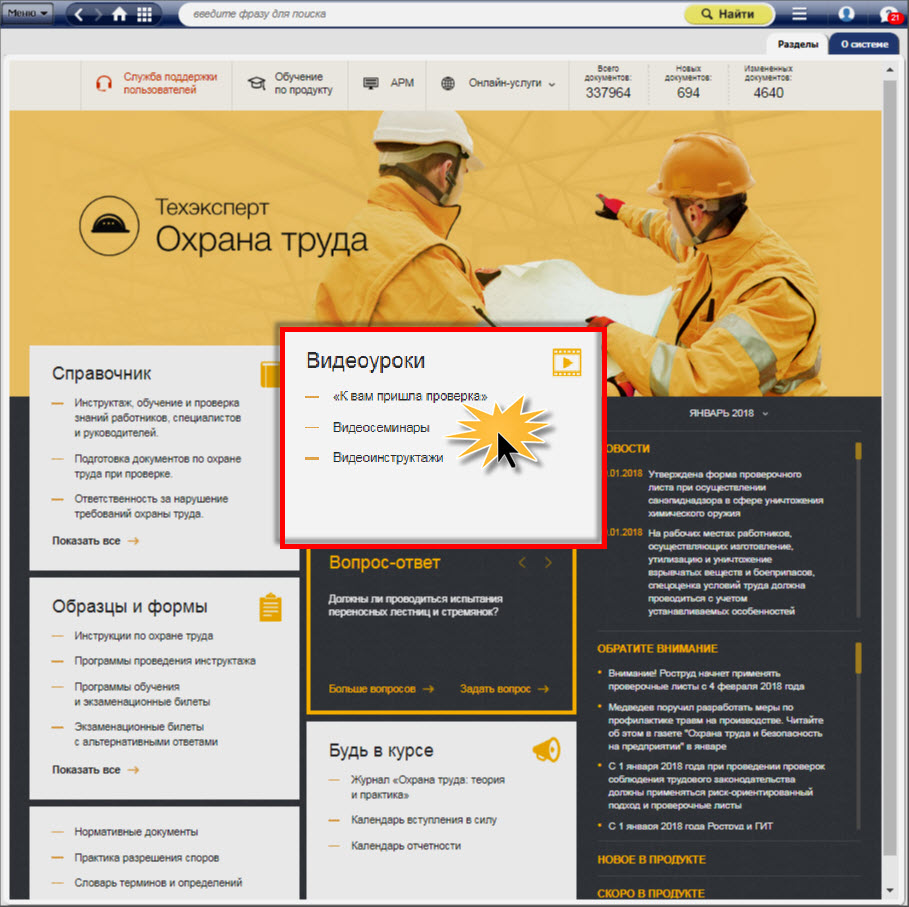The image size is (909, 907).
Task: Click the hamburger list icon beside Найти
Action: pos(799,14)
